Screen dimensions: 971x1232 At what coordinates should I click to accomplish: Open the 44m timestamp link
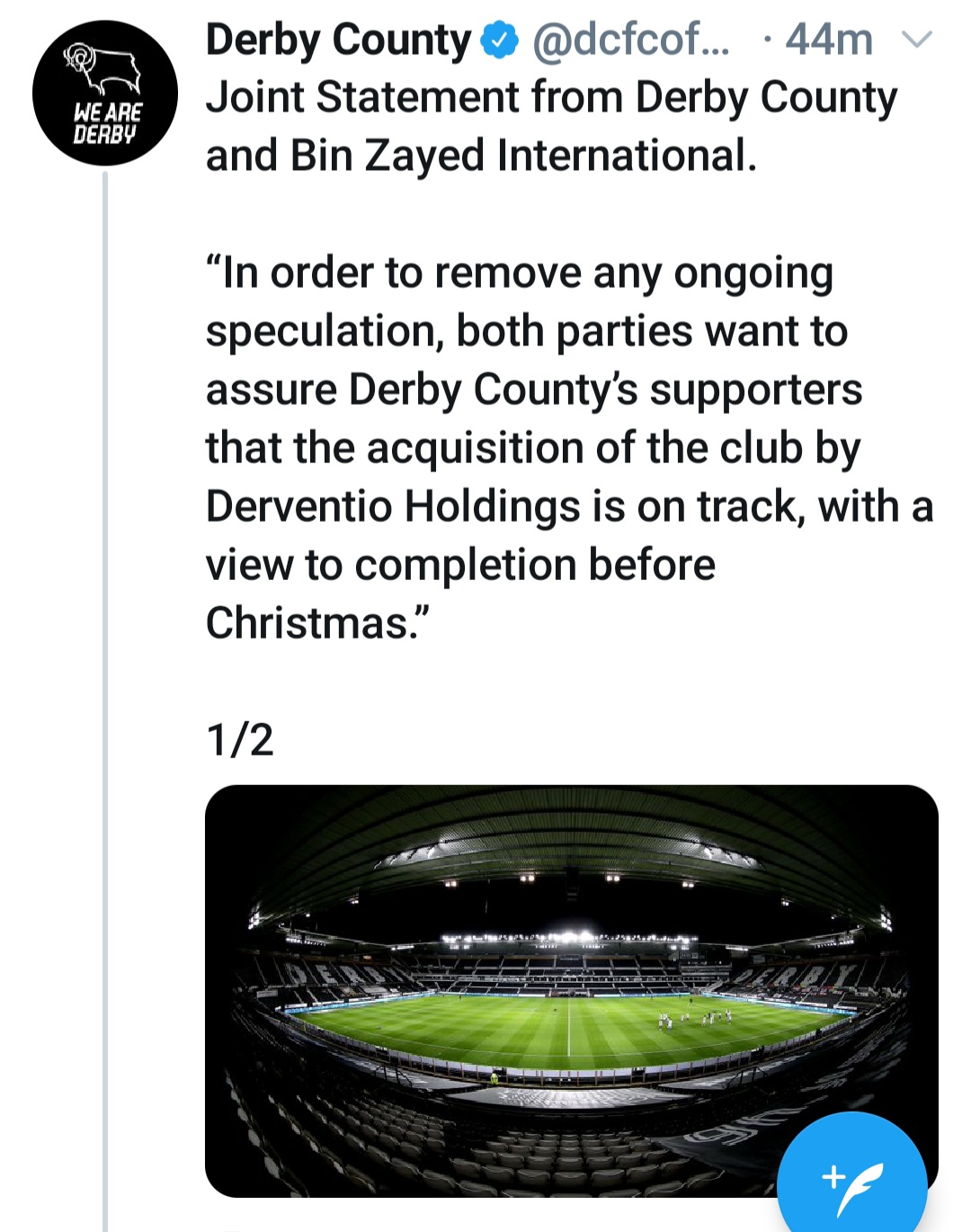tap(828, 40)
